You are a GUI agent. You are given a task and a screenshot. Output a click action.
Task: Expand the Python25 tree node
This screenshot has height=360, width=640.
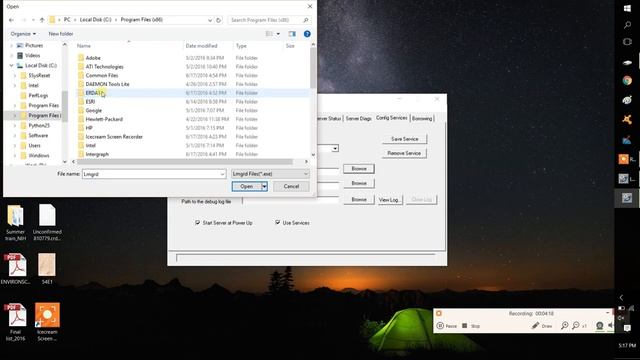click(15, 126)
